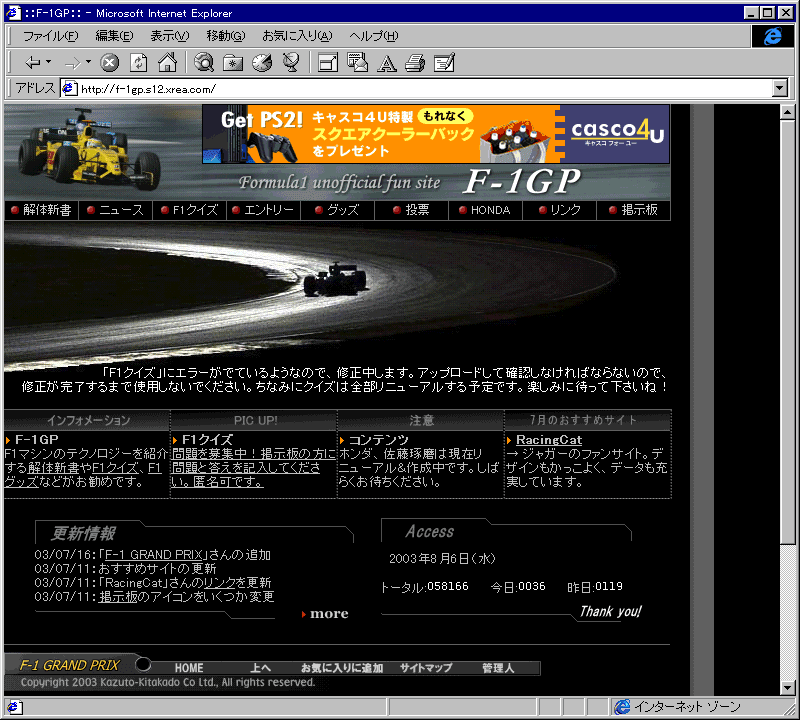
Task: Click the HOME footer link
Action: coord(189,668)
